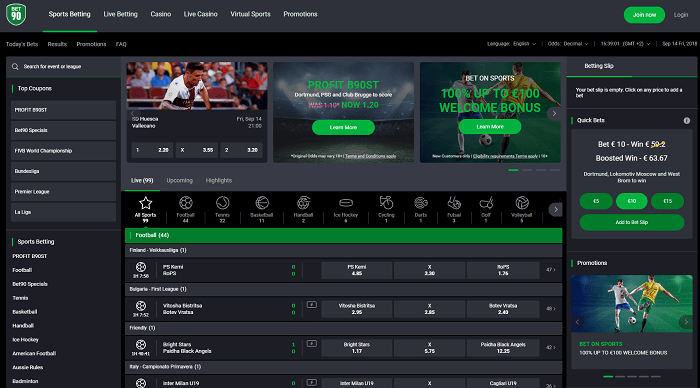This screenshot has width=700, height=388.
Task: Show next banner with carousel right arrow
Action: pyautogui.click(x=554, y=113)
